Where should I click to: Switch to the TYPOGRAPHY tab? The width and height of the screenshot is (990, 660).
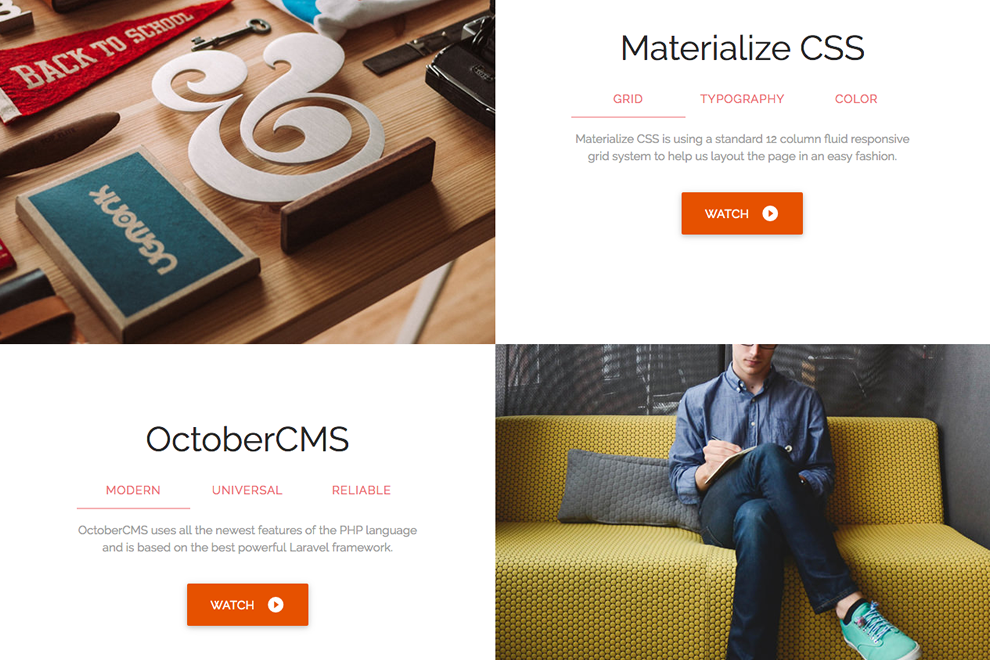(x=742, y=99)
